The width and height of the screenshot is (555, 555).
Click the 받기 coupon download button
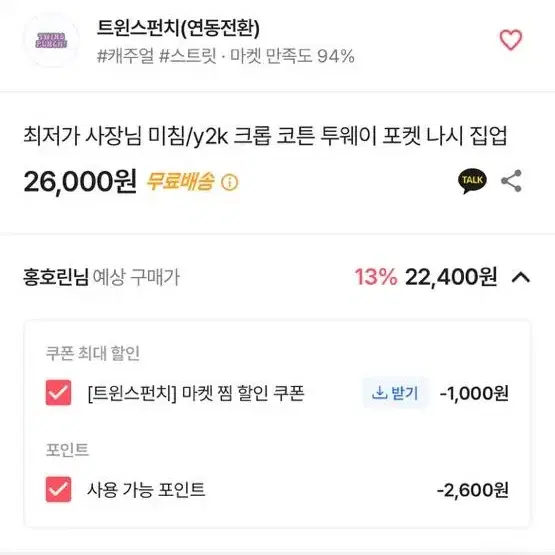point(395,393)
